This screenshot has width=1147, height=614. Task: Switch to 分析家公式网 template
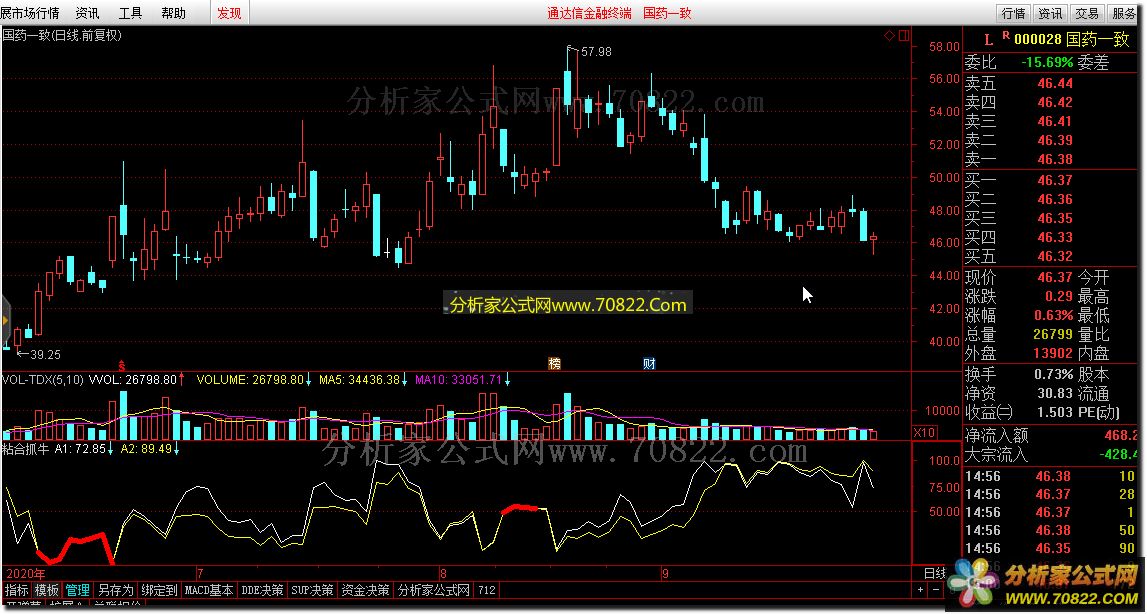[x=433, y=590]
